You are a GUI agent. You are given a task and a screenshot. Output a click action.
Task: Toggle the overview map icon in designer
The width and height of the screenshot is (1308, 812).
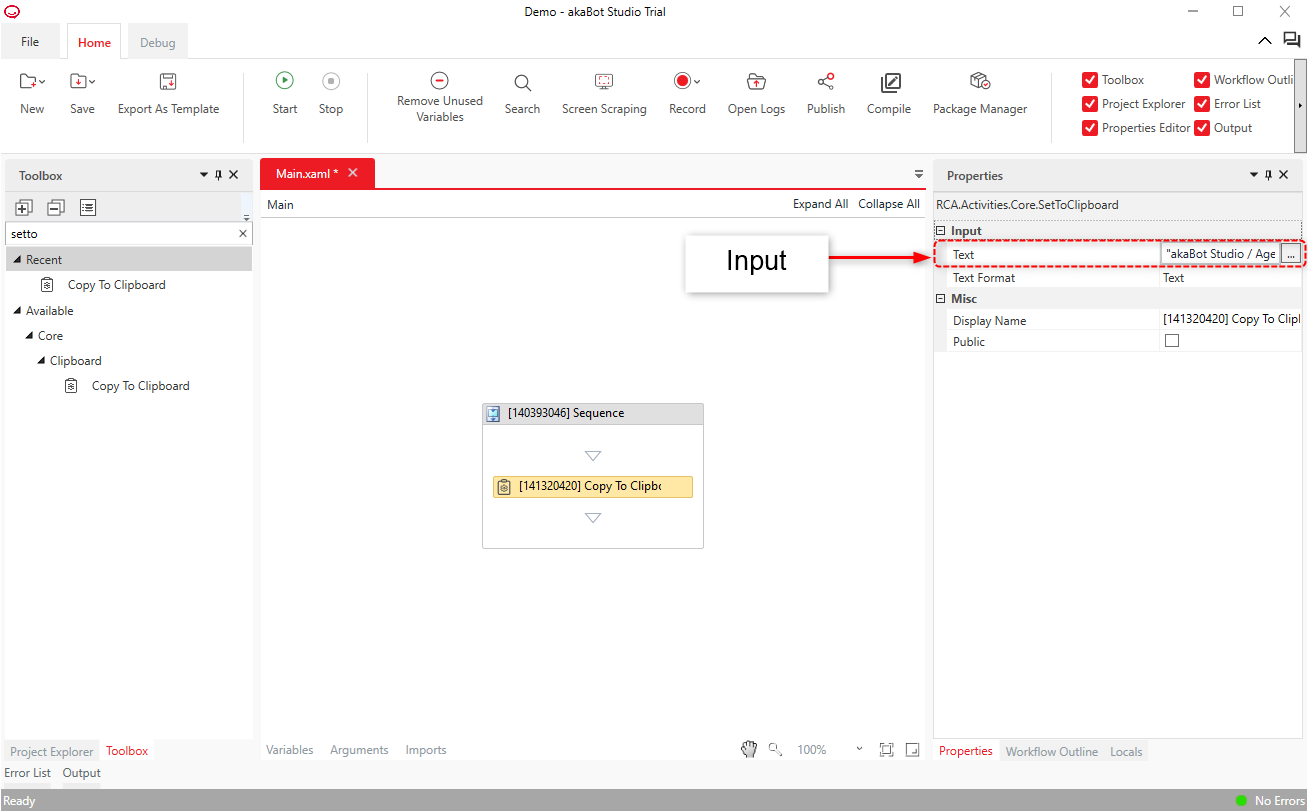pyautogui.click(x=912, y=749)
